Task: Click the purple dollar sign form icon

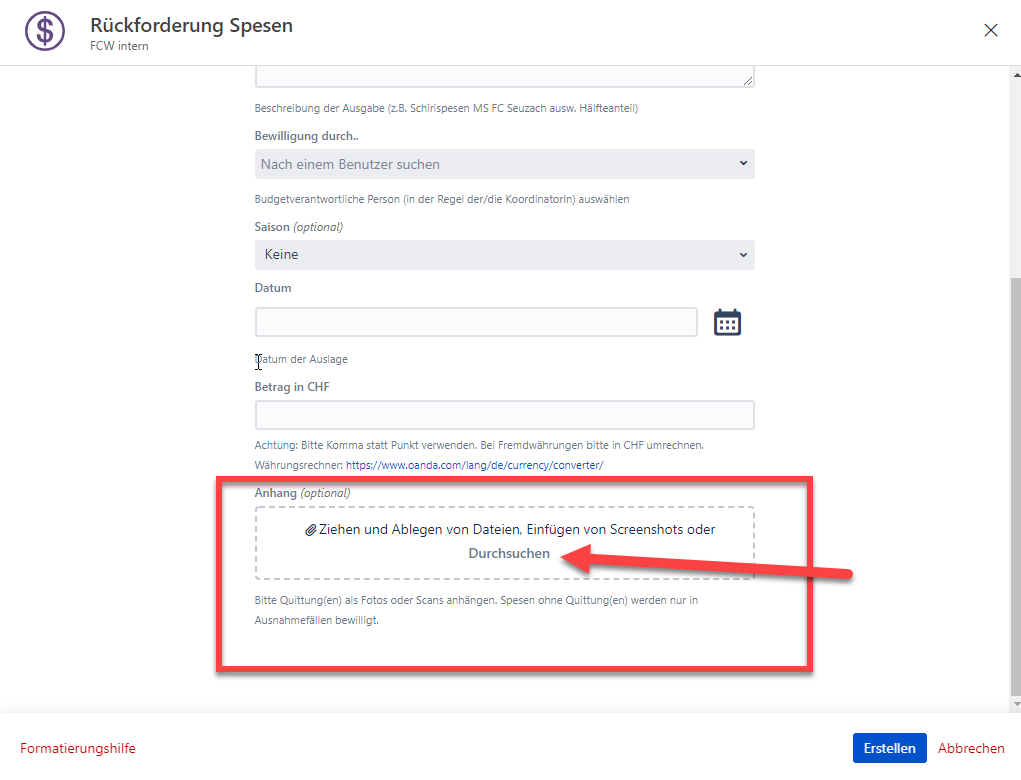Action: 44,31
